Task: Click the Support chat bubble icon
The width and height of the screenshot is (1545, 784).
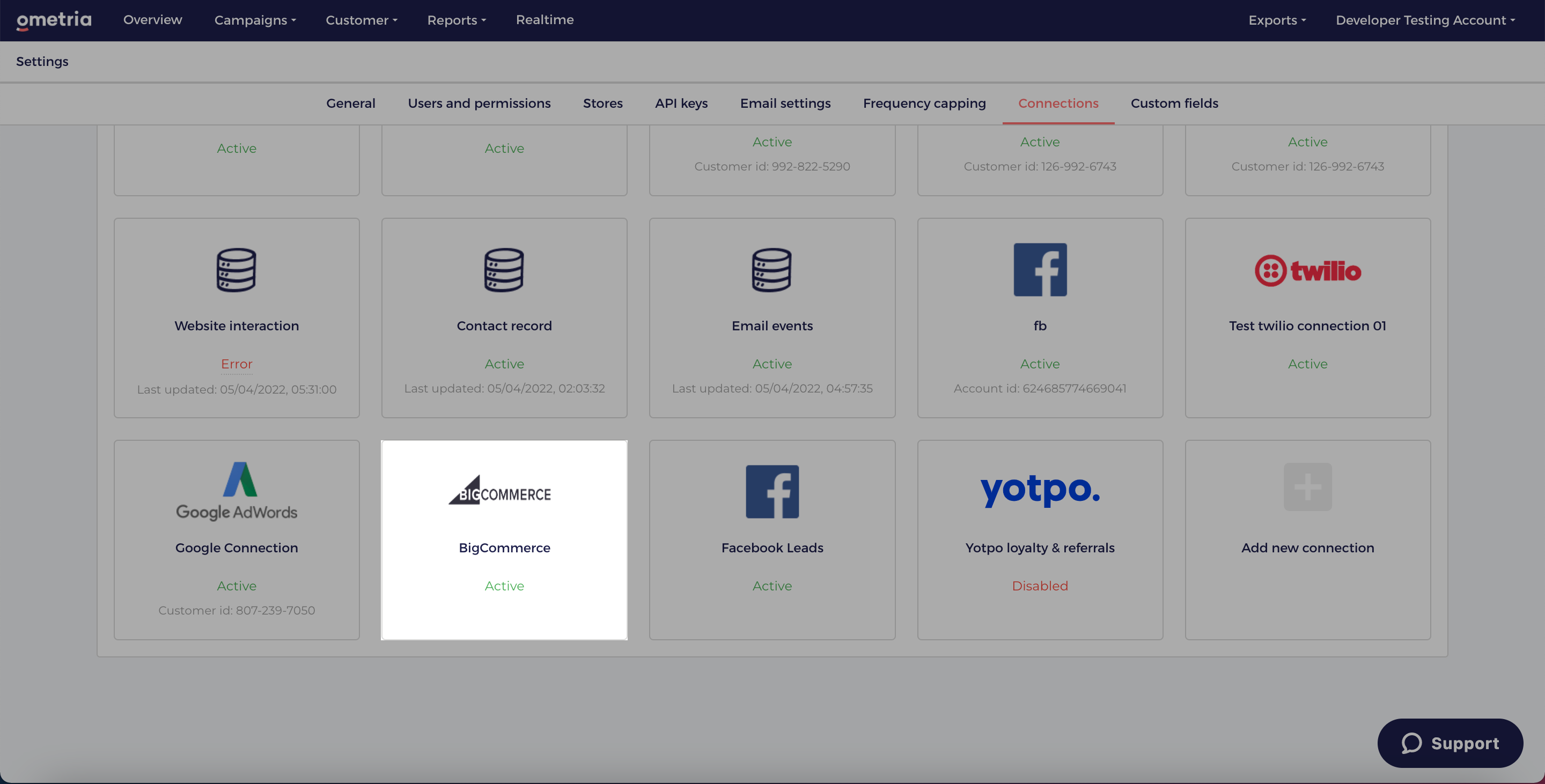Action: tap(1411, 743)
